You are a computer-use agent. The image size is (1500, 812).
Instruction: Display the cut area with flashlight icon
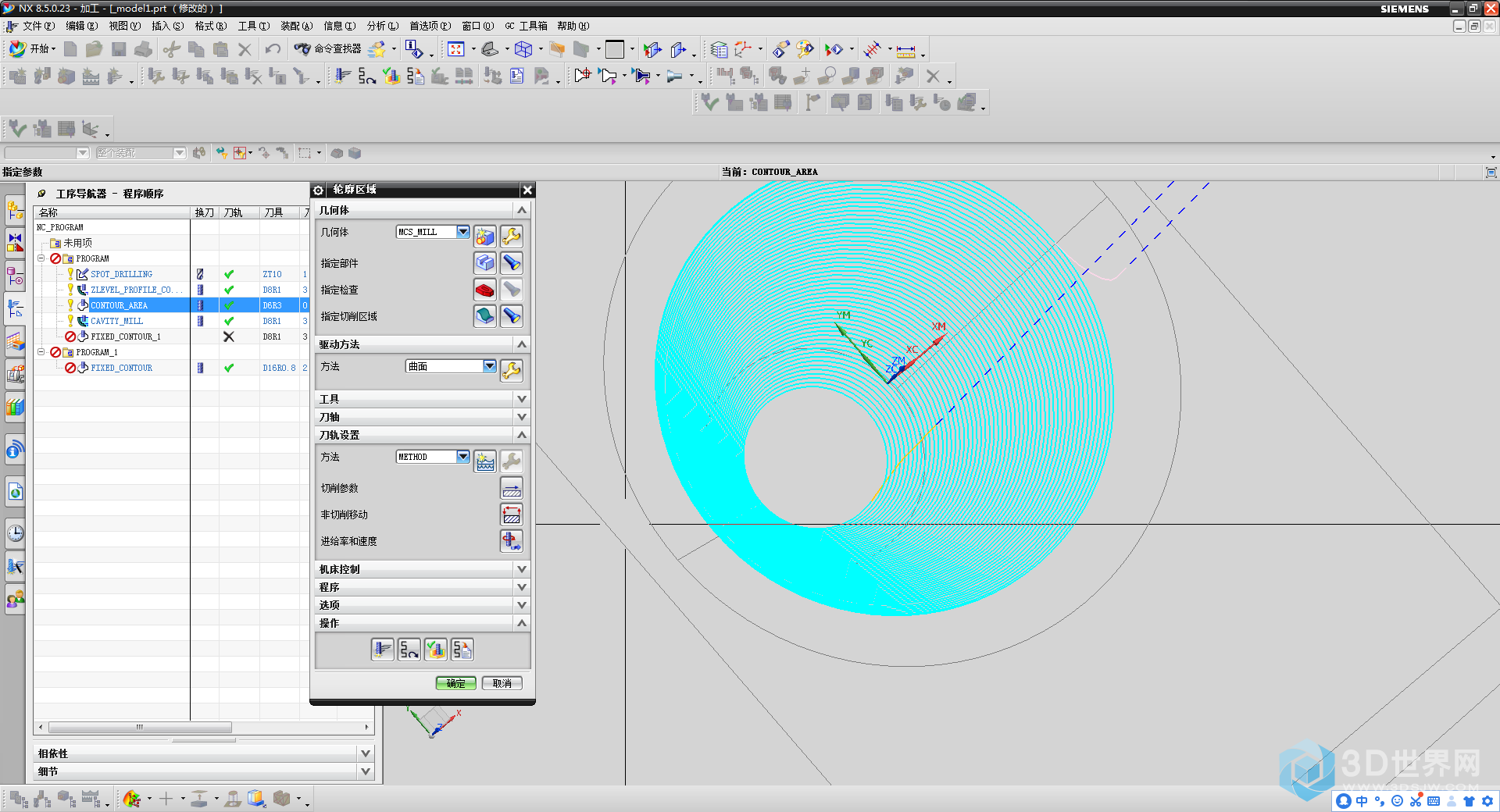[x=512, y=316]
